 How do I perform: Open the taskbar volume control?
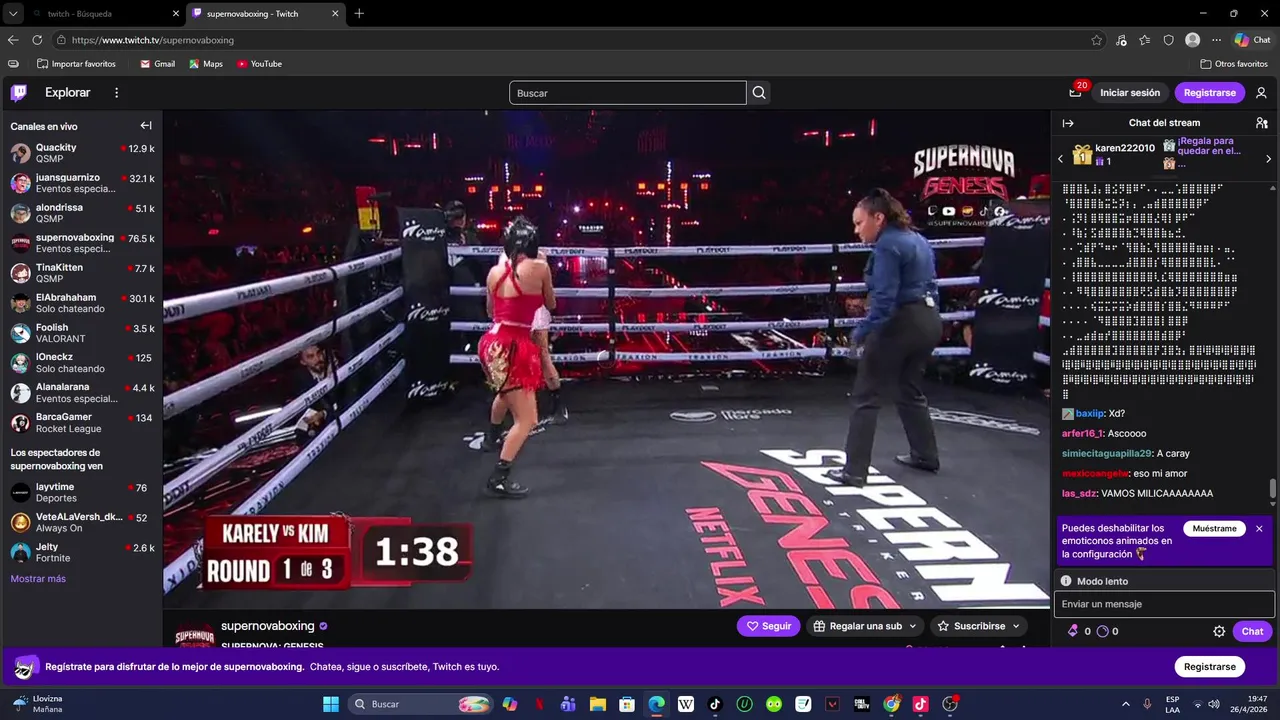tap(1214, 704)
